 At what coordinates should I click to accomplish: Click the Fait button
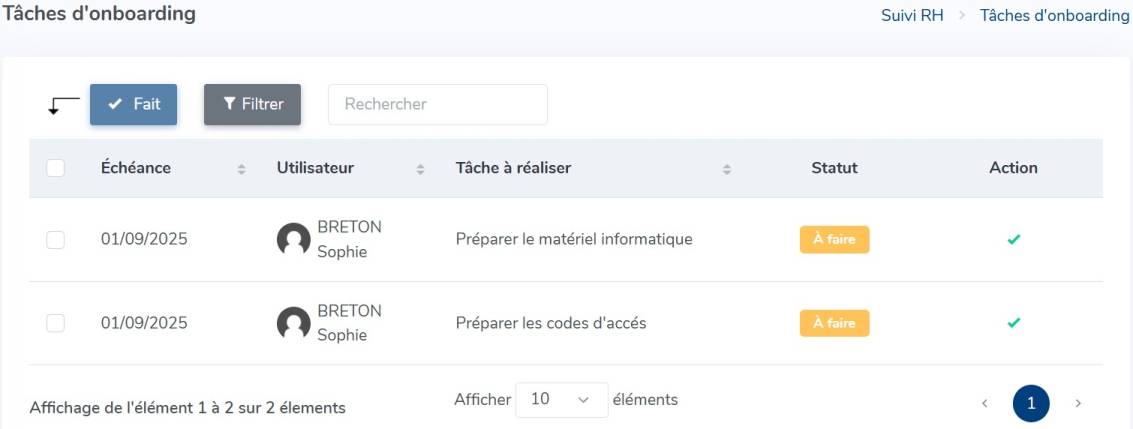click(x=134, y=104)
